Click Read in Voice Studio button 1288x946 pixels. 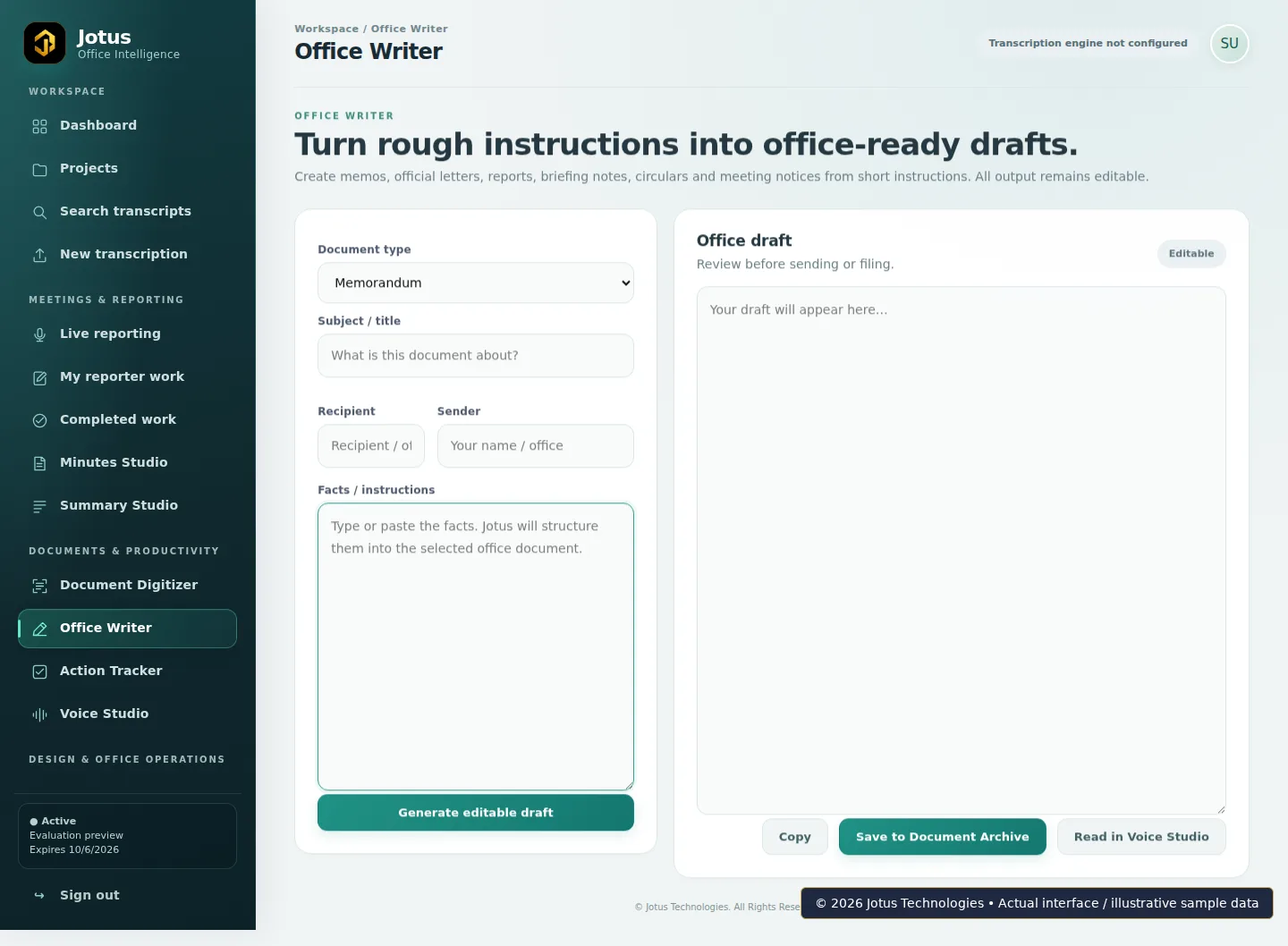pos(1141,837)
